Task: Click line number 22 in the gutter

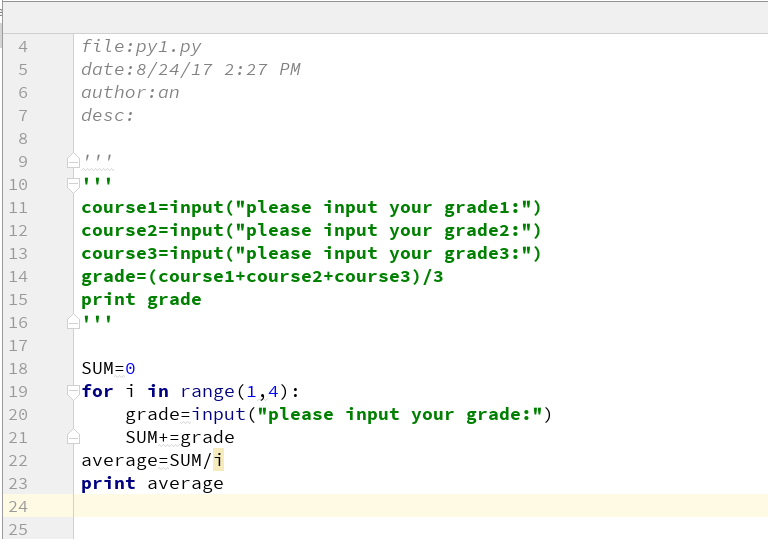Action: tap(18, 460)
